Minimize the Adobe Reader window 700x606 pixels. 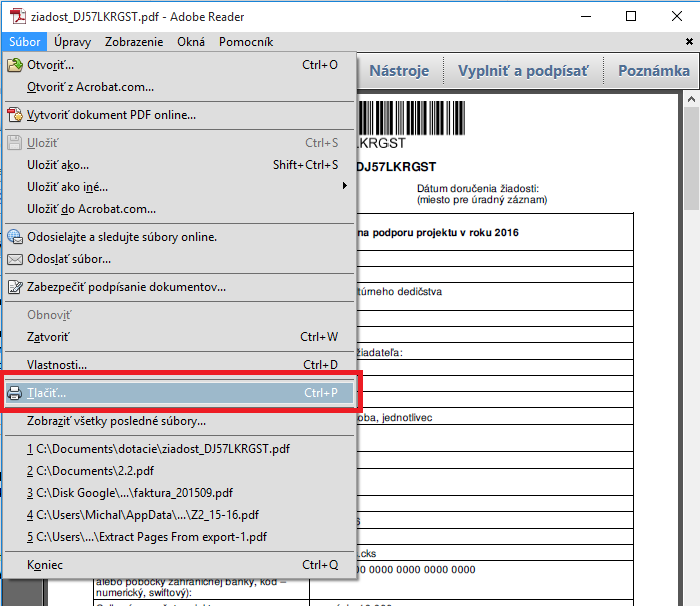pyautogui.click(x=586, y=17)
